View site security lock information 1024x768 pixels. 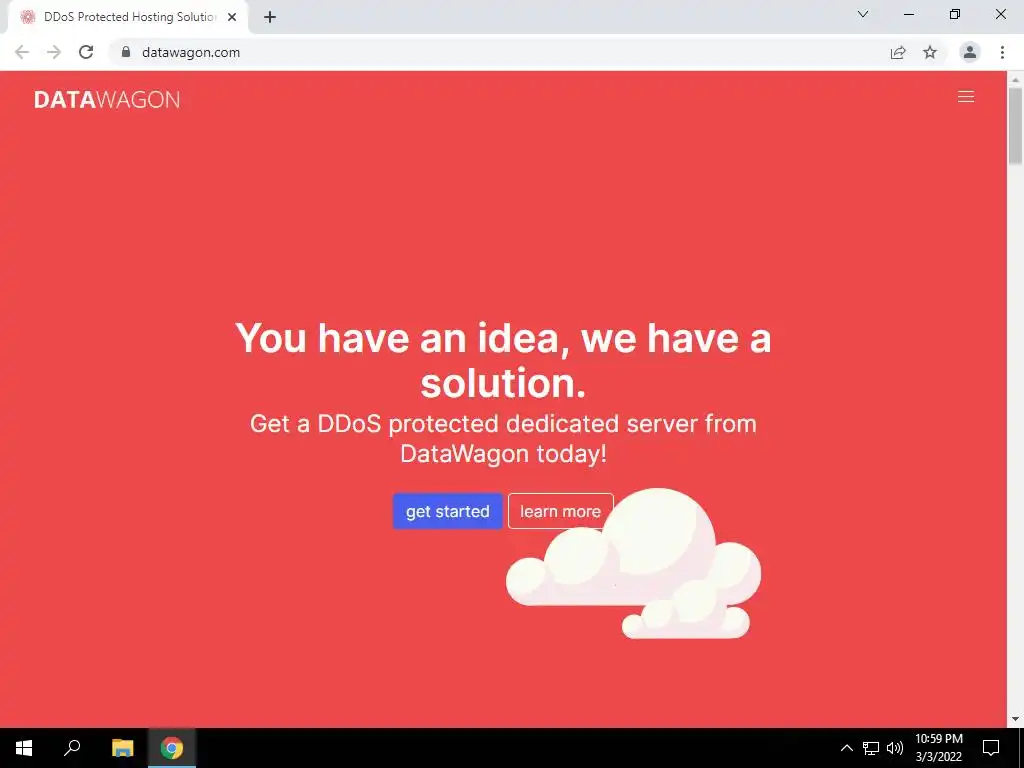click(x=126, y=52)
